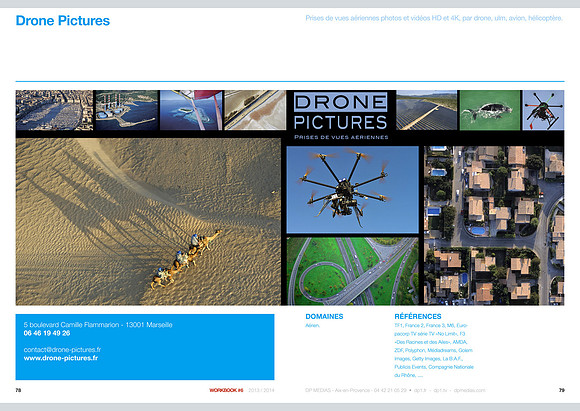Click the small quadcopter drone thumbnail
Image resolution: width=580 pixels, height=411 pixels.
(543, 110)
